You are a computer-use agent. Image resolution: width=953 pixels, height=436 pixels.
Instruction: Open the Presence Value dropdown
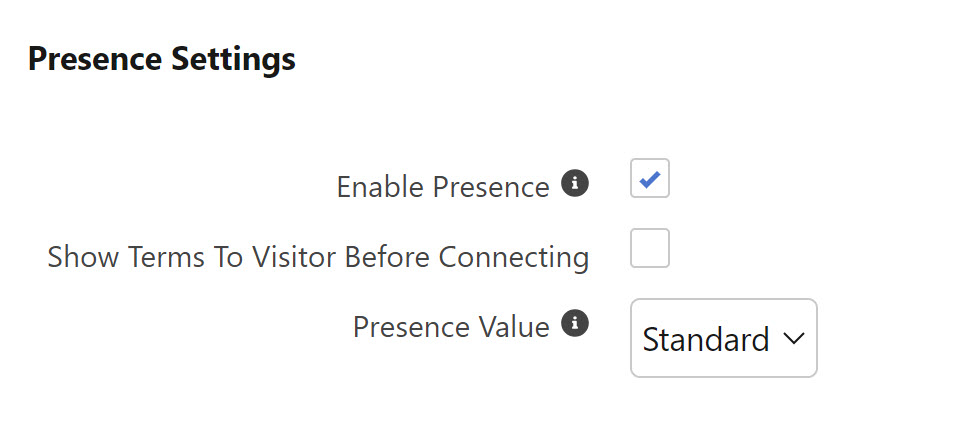(x=723, y=339)
